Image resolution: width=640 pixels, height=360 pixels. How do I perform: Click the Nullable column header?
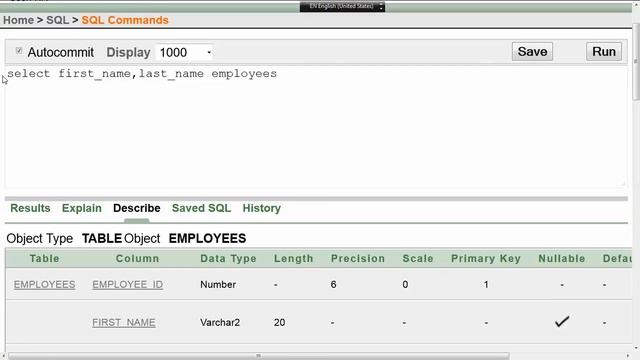(562, 258)
